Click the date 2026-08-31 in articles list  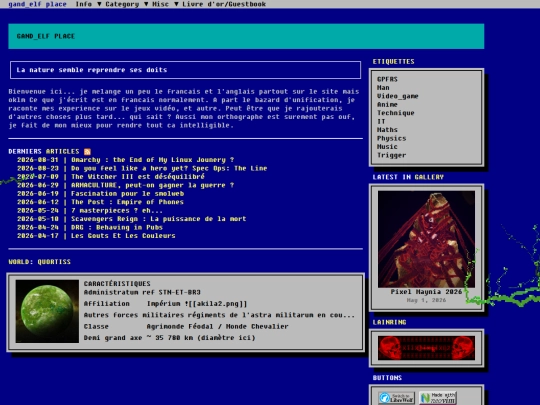tap(38, 160)
